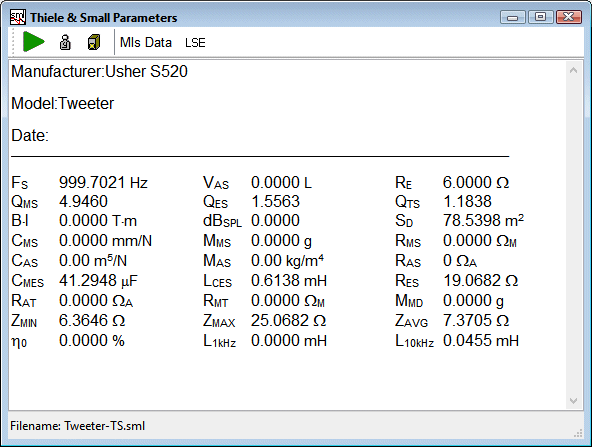Click the Zmax value 25.0682 Ω

click(x=288, y=321)
